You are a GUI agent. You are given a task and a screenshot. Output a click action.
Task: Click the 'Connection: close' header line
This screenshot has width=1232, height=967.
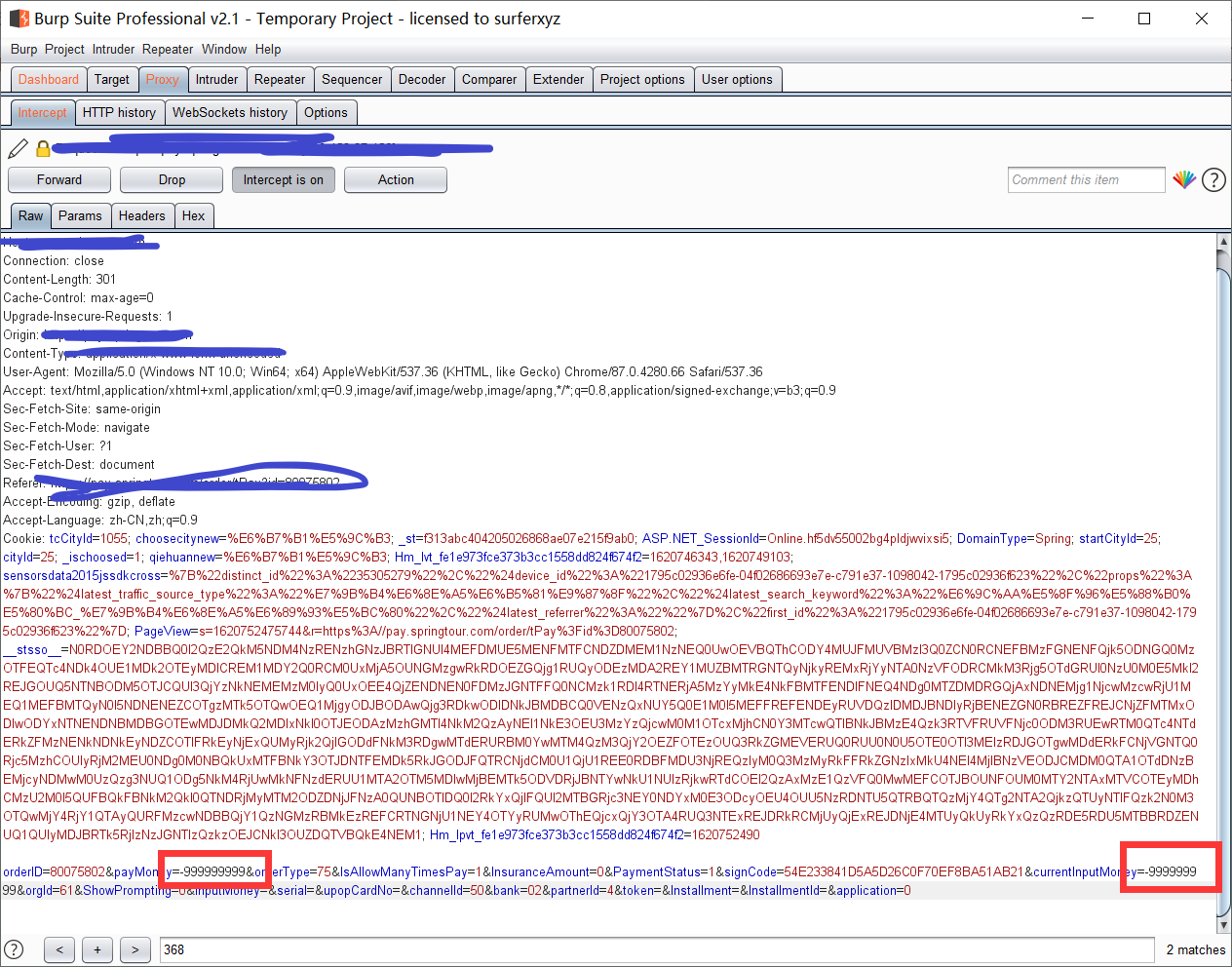coord(54,261)
